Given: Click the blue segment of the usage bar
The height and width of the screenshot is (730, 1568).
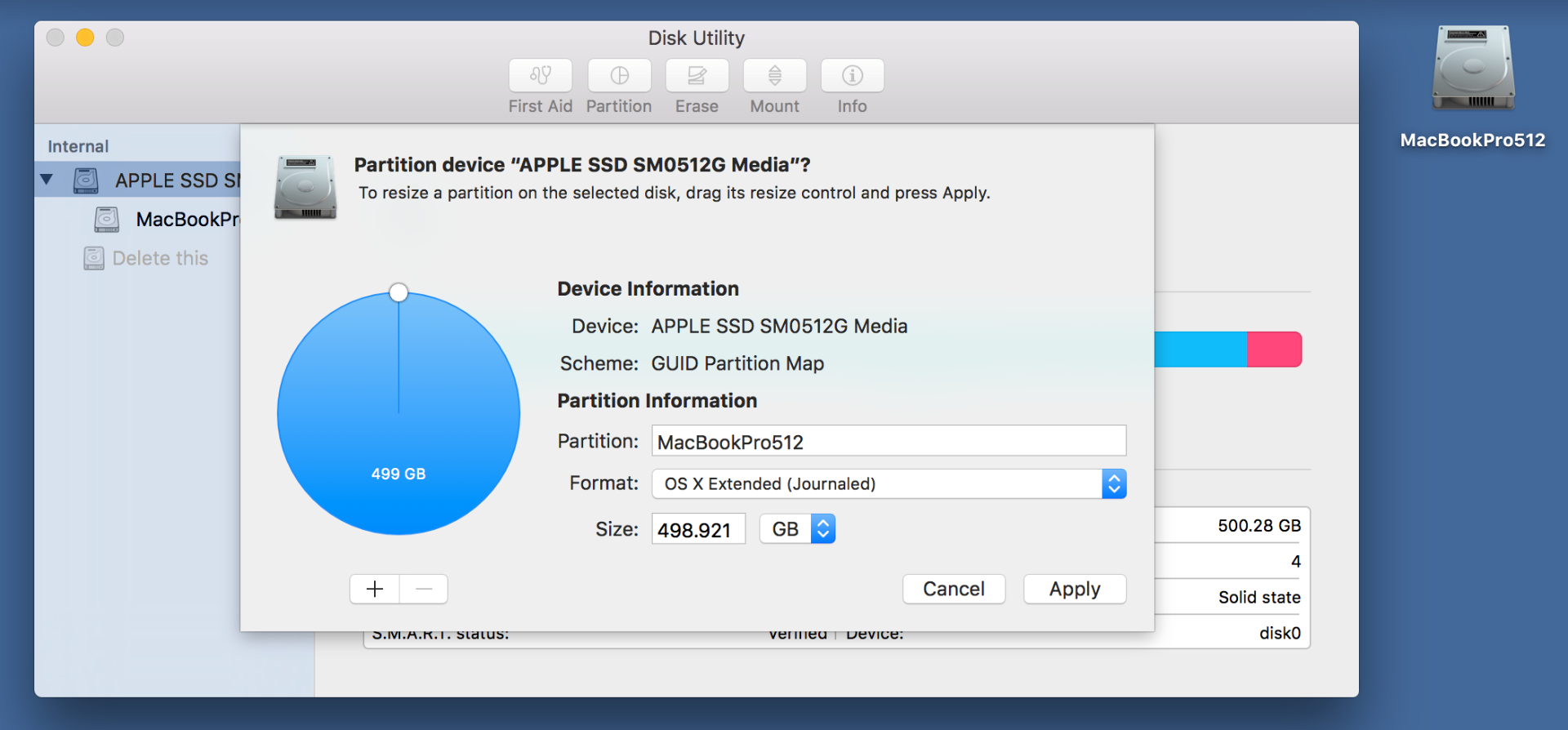Looking at the screenshot, I should [1200, 349].
